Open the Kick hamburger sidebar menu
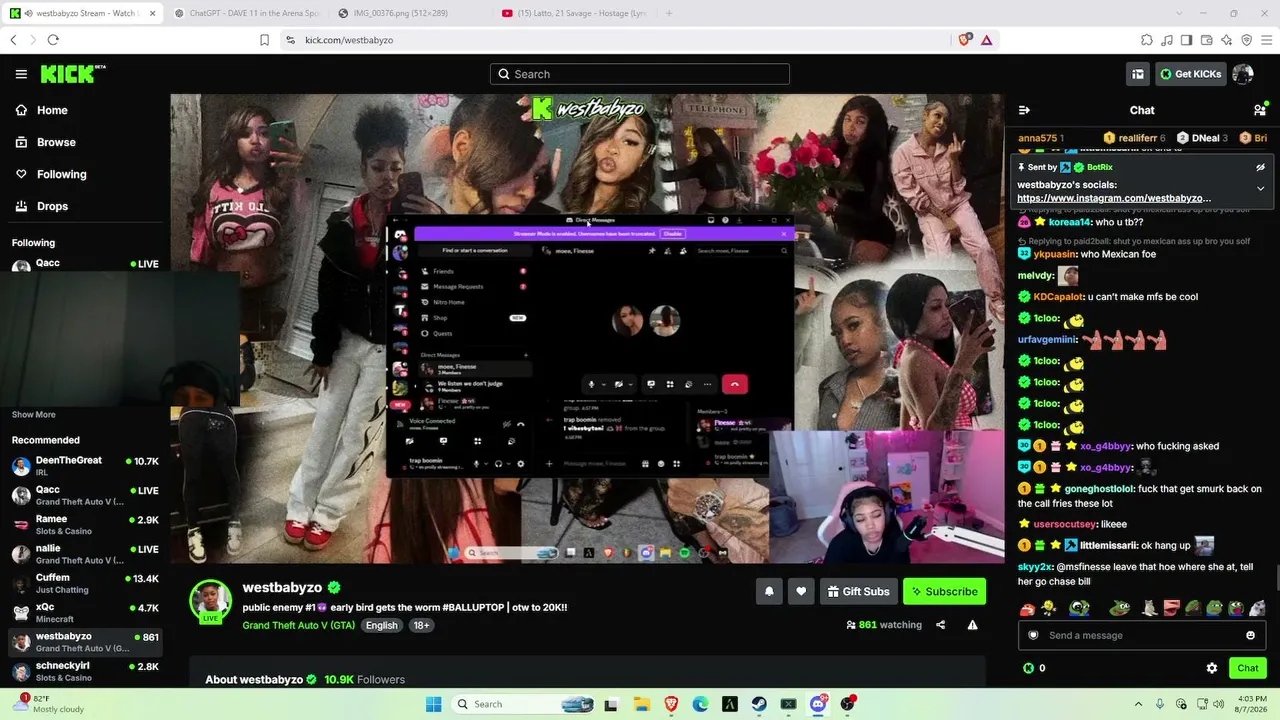 pos(21,74)
